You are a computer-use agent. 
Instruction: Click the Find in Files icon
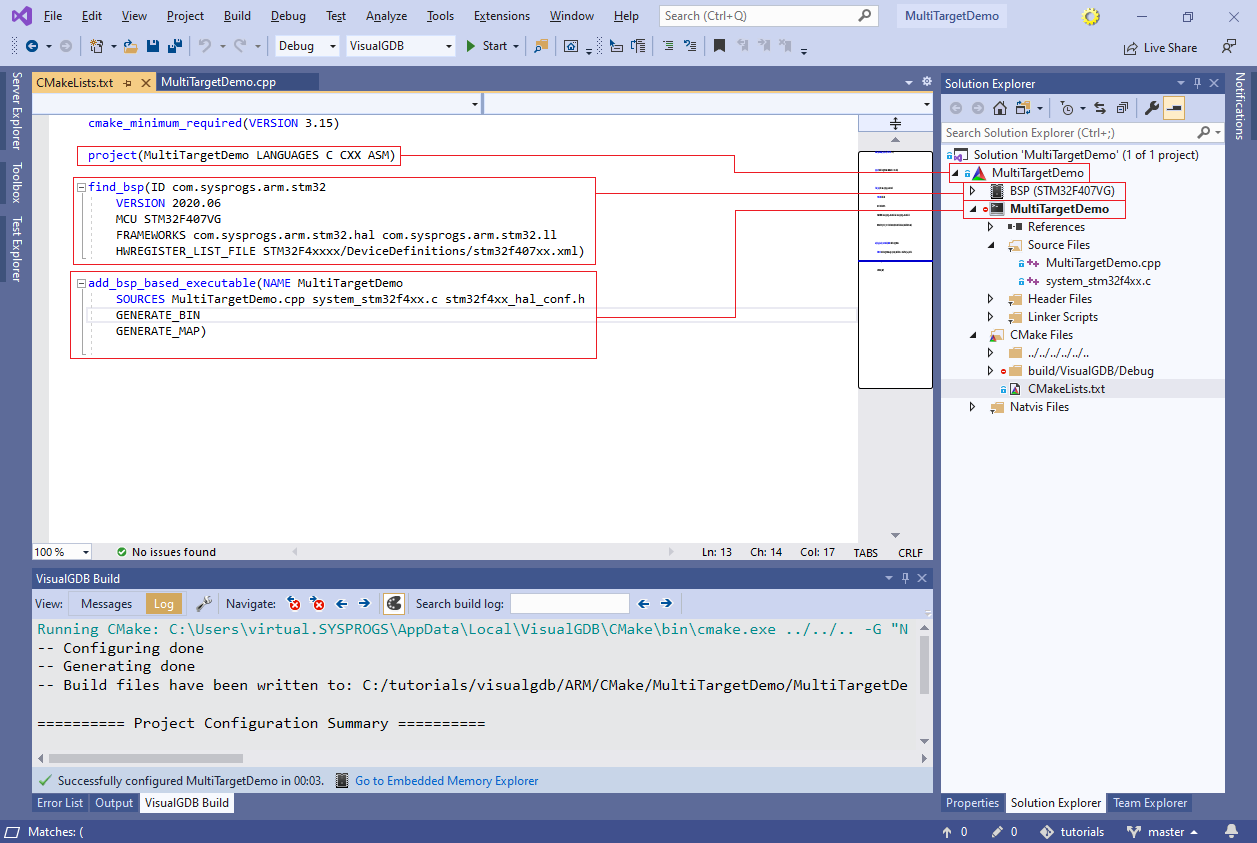[540, 46]
